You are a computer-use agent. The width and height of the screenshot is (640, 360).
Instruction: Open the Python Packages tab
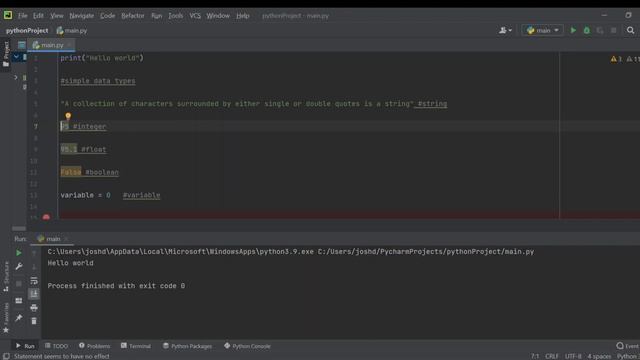(187, 346)
